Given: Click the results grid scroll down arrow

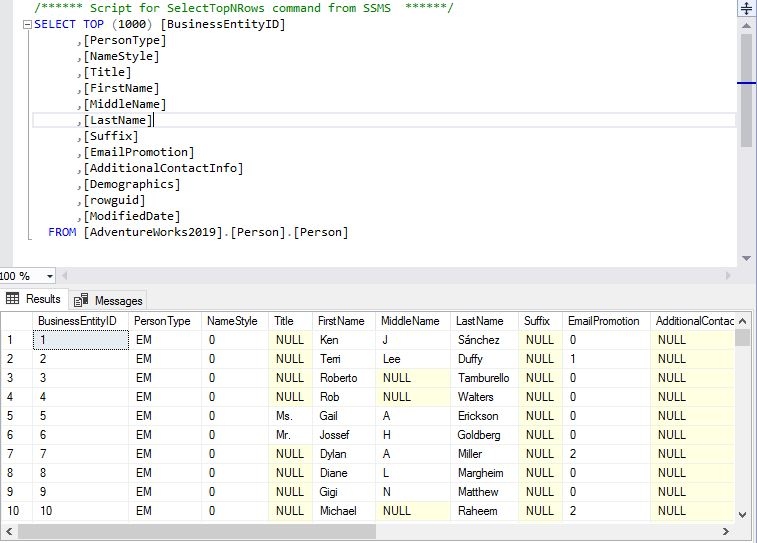Looking at the screenshot, I should (x=743, y=515).
